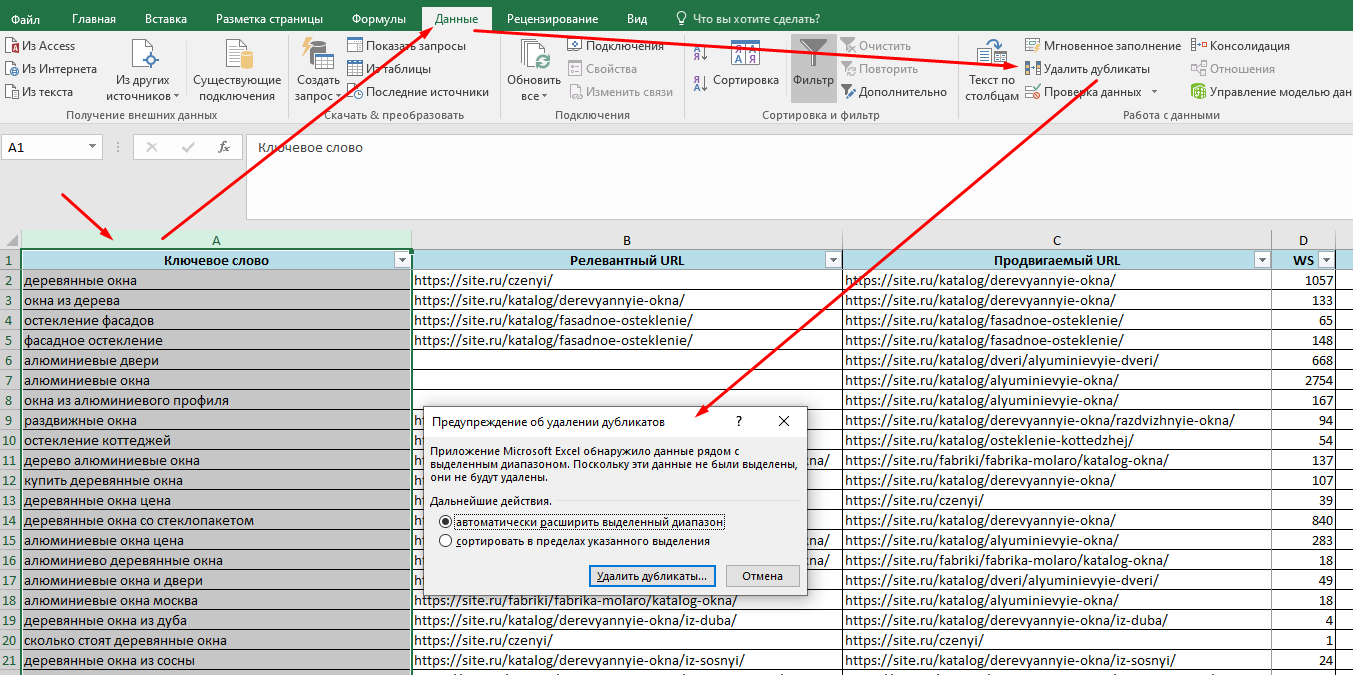Select column B header

[627, 240]
